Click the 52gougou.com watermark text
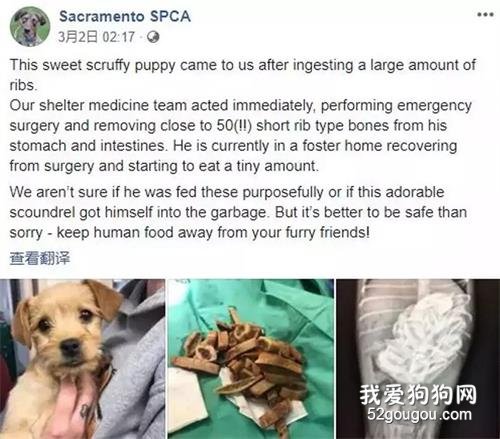 (420, 415)
